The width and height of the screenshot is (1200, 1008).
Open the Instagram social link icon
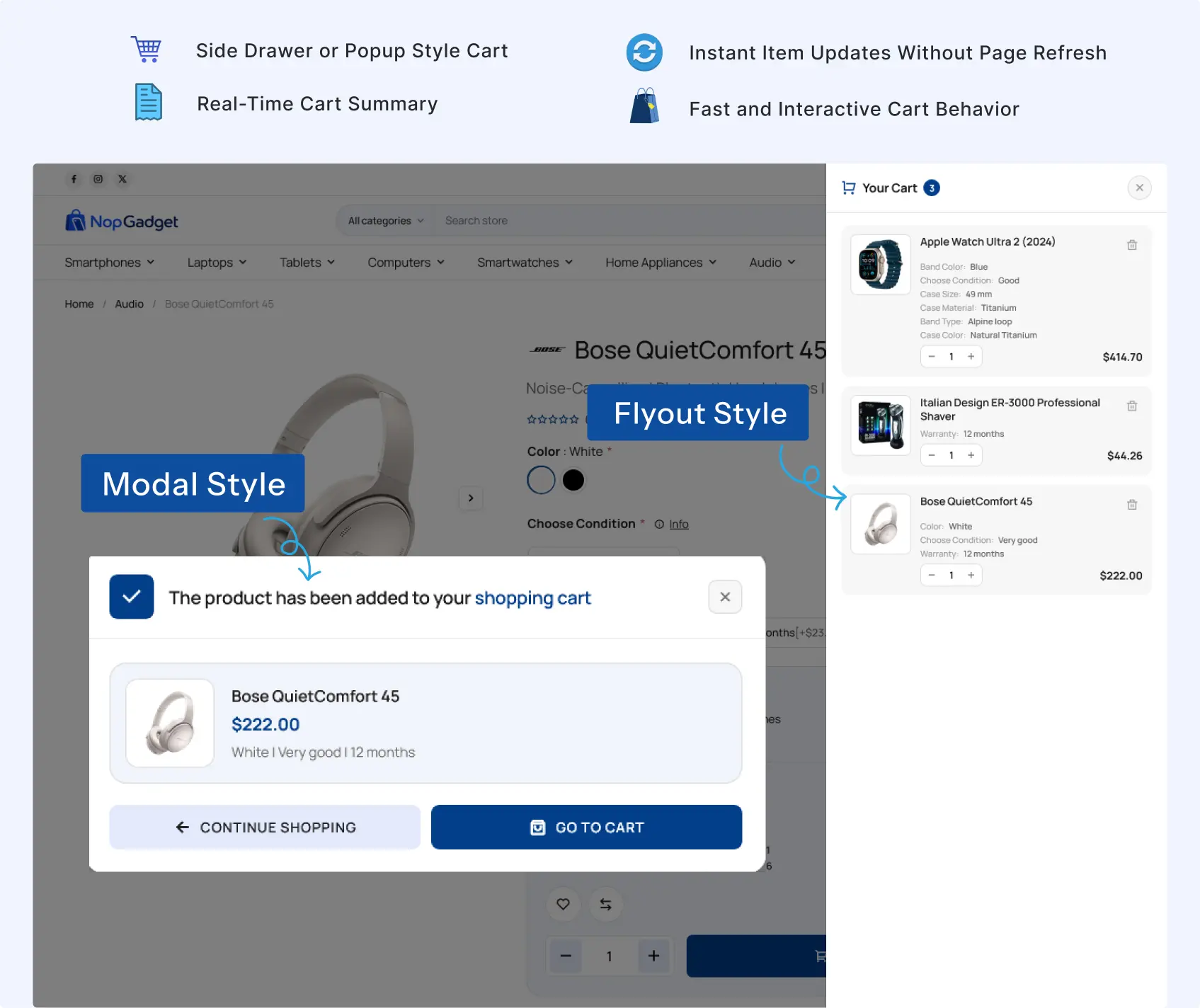pyautogui.click(x=98, y=179)
